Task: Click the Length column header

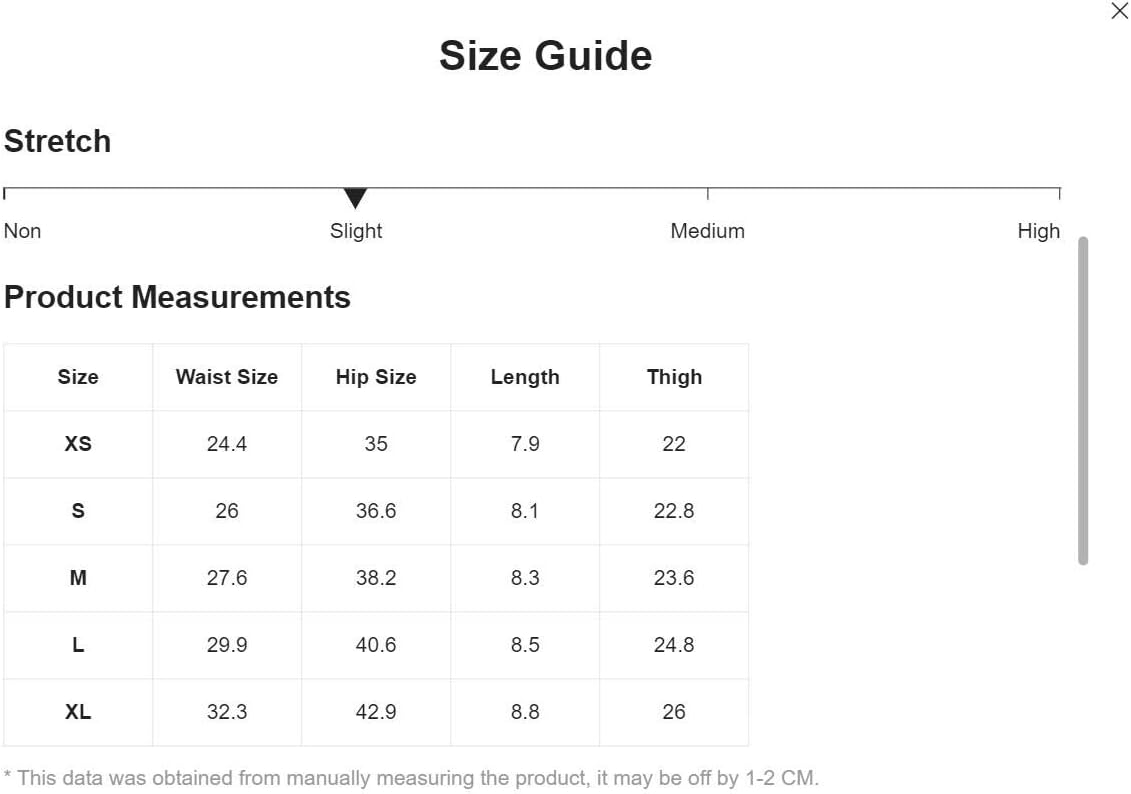Action: click(x=525, y=377)
